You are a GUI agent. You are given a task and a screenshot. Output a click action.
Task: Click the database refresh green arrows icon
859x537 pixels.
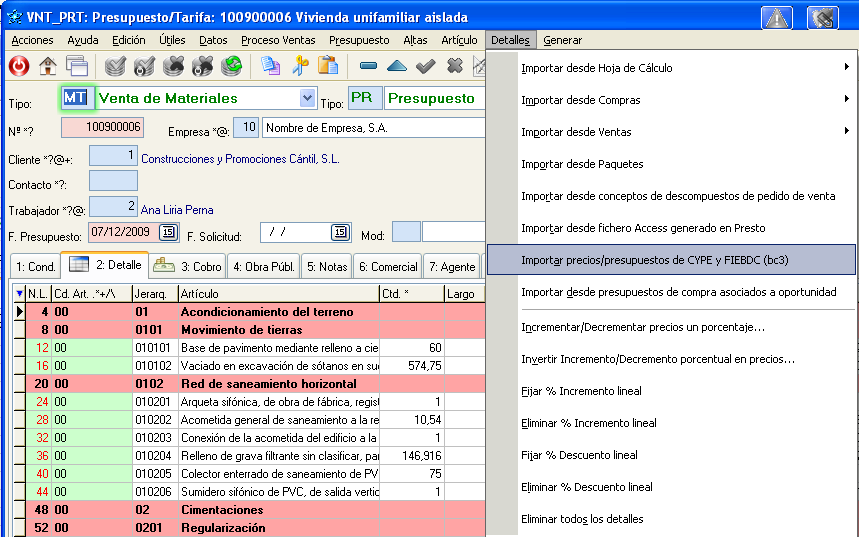coord(232,66)
